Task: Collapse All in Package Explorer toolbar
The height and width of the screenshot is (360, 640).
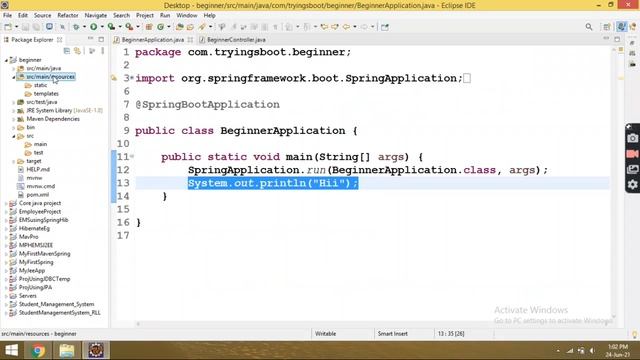Action: click(x=67, y=51)
